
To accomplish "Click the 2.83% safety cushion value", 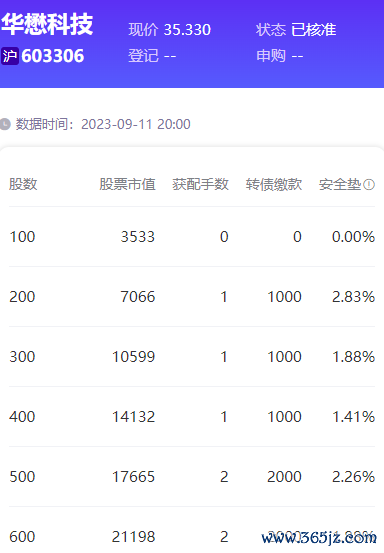I will (353, 297).
